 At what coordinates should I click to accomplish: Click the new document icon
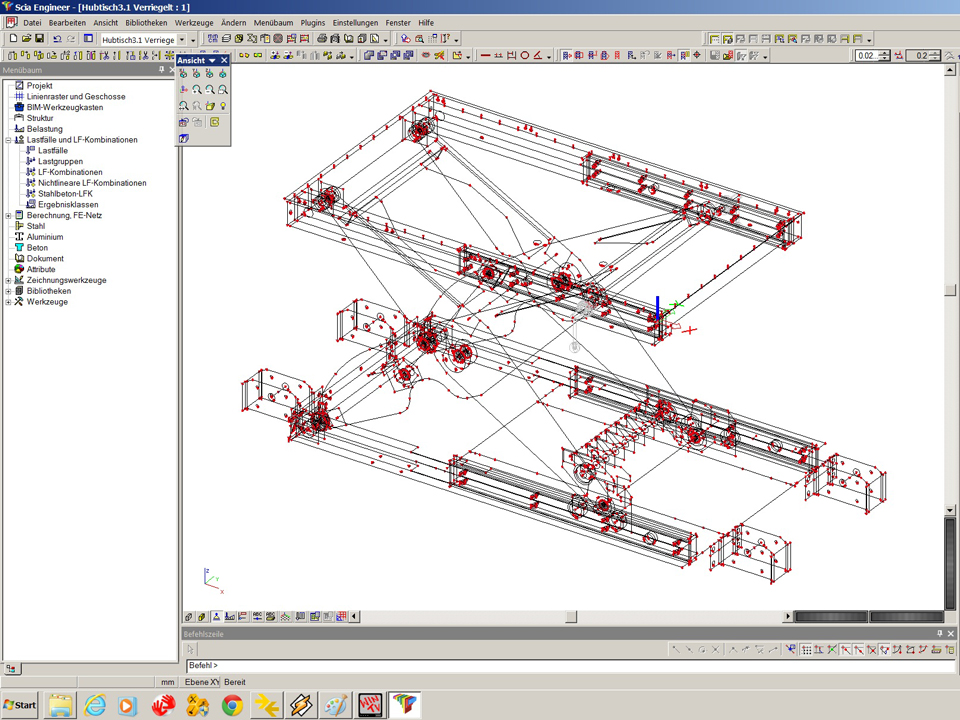pyautogui.click(x=13, y=39)
